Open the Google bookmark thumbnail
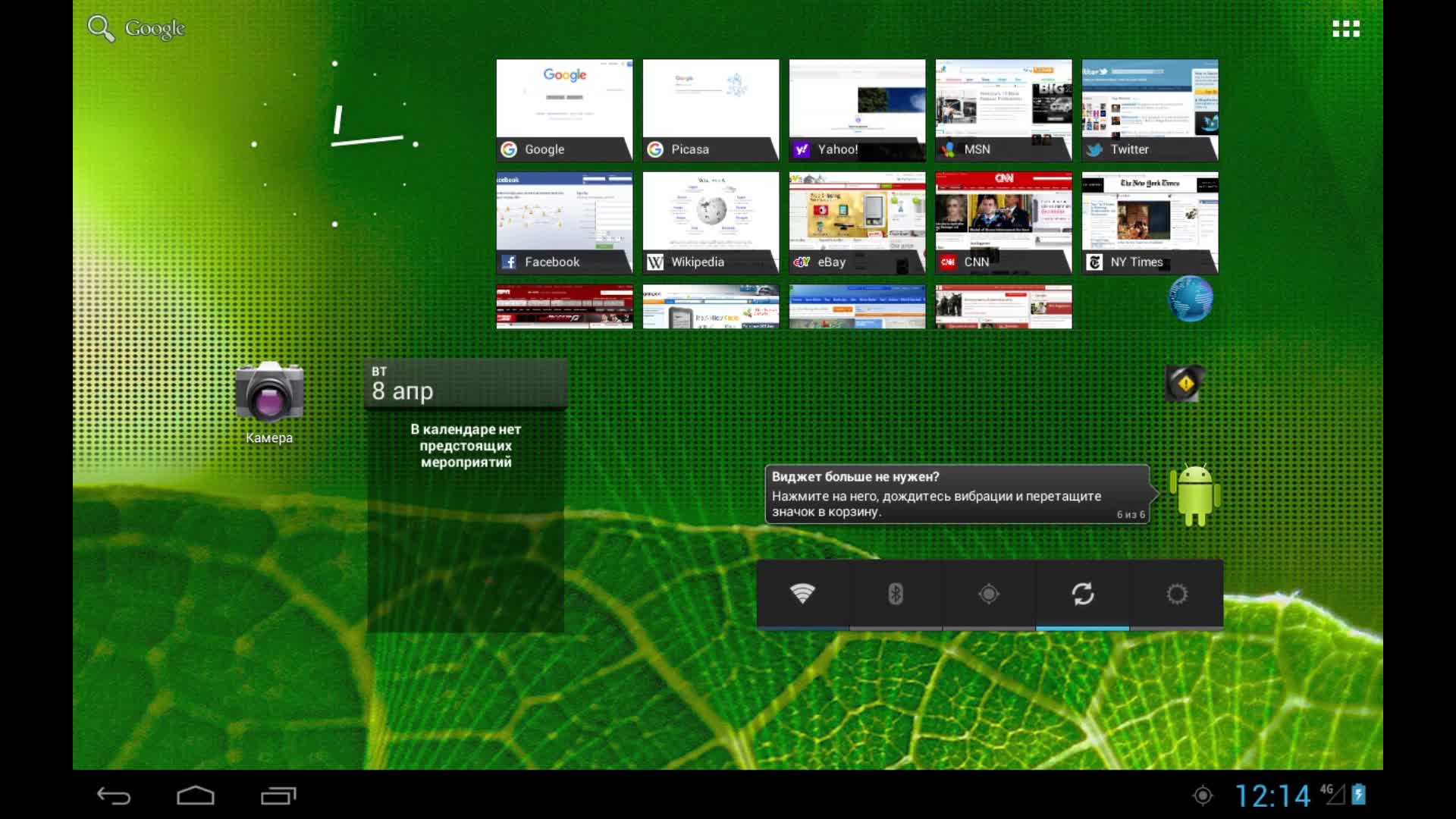The image size is (1456, 819). pyautogui.click(x=564, y=111)
